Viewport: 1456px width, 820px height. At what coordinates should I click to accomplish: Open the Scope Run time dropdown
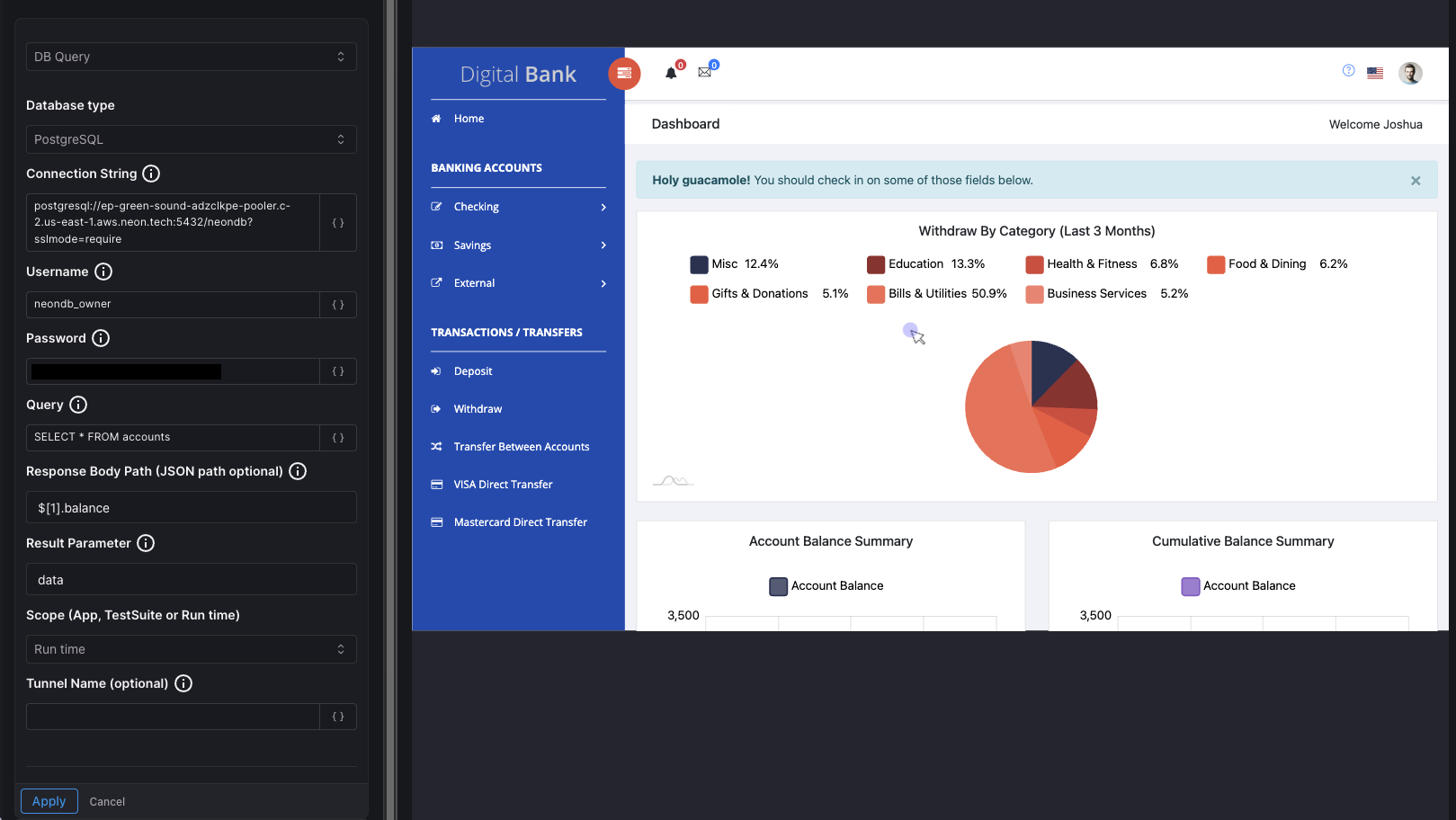191,649
